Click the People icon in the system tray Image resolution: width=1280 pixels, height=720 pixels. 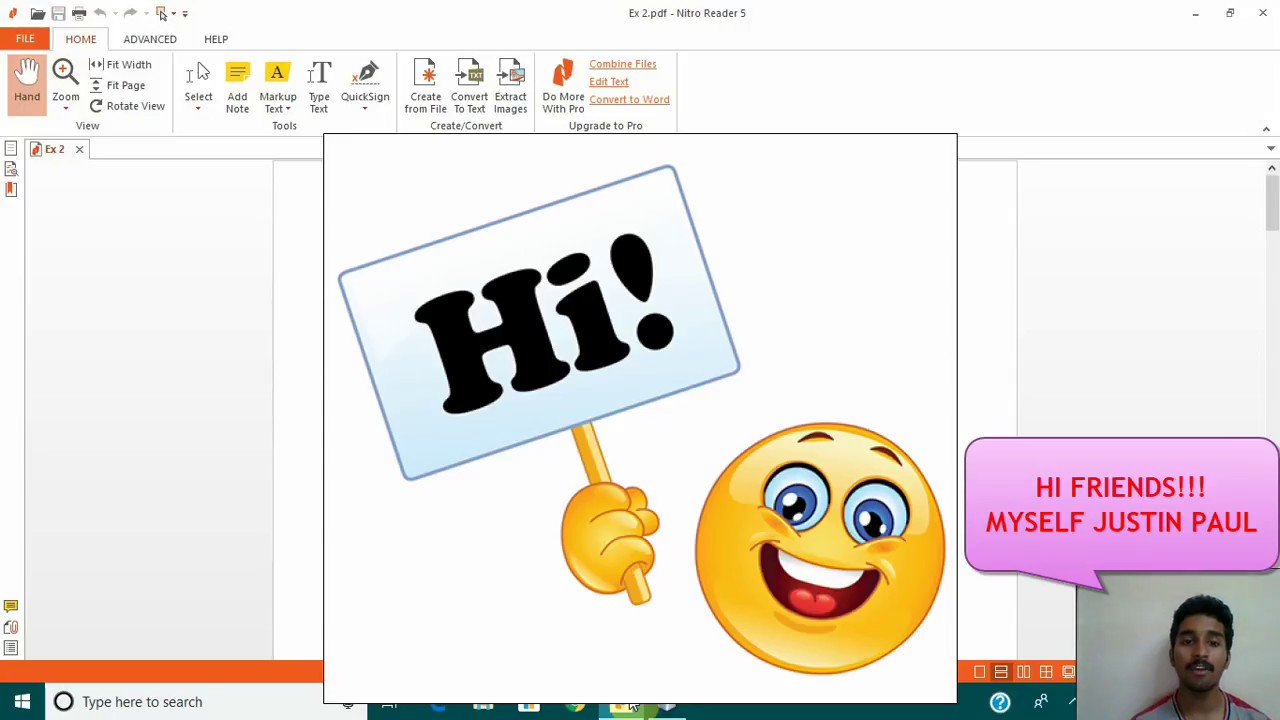click(x=1041, y=702)
